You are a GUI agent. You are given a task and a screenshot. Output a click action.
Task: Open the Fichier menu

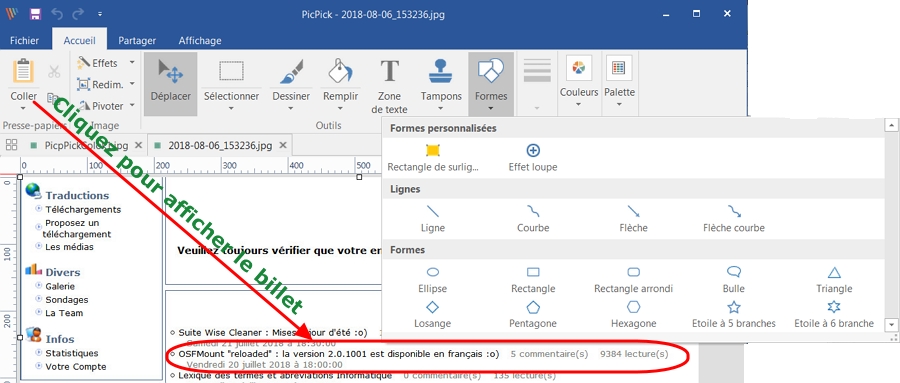click(25, 40)
